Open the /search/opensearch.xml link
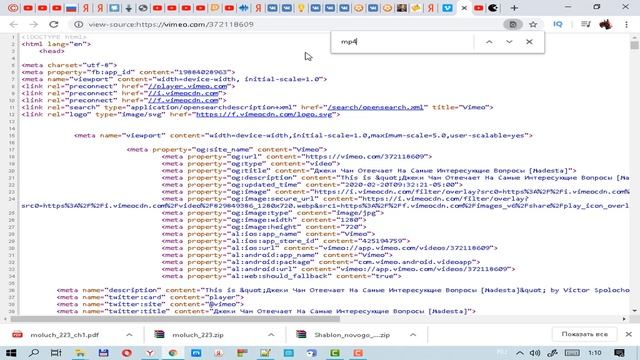Viewport: 640px width, 360px height. (376, 107)
